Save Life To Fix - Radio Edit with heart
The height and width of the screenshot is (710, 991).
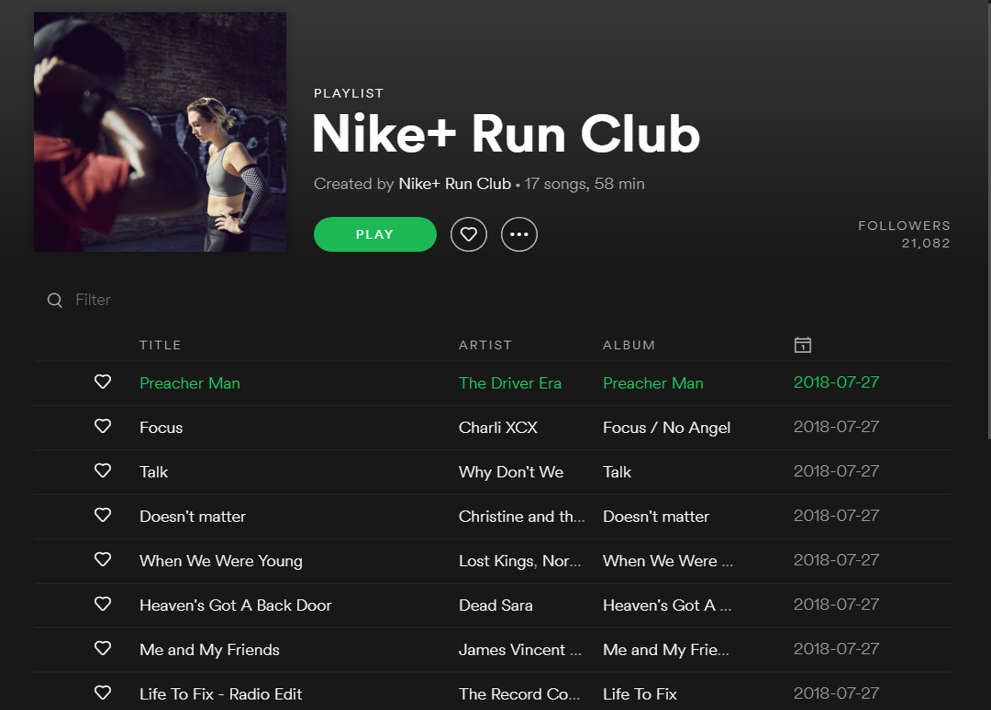coord(102,693)
